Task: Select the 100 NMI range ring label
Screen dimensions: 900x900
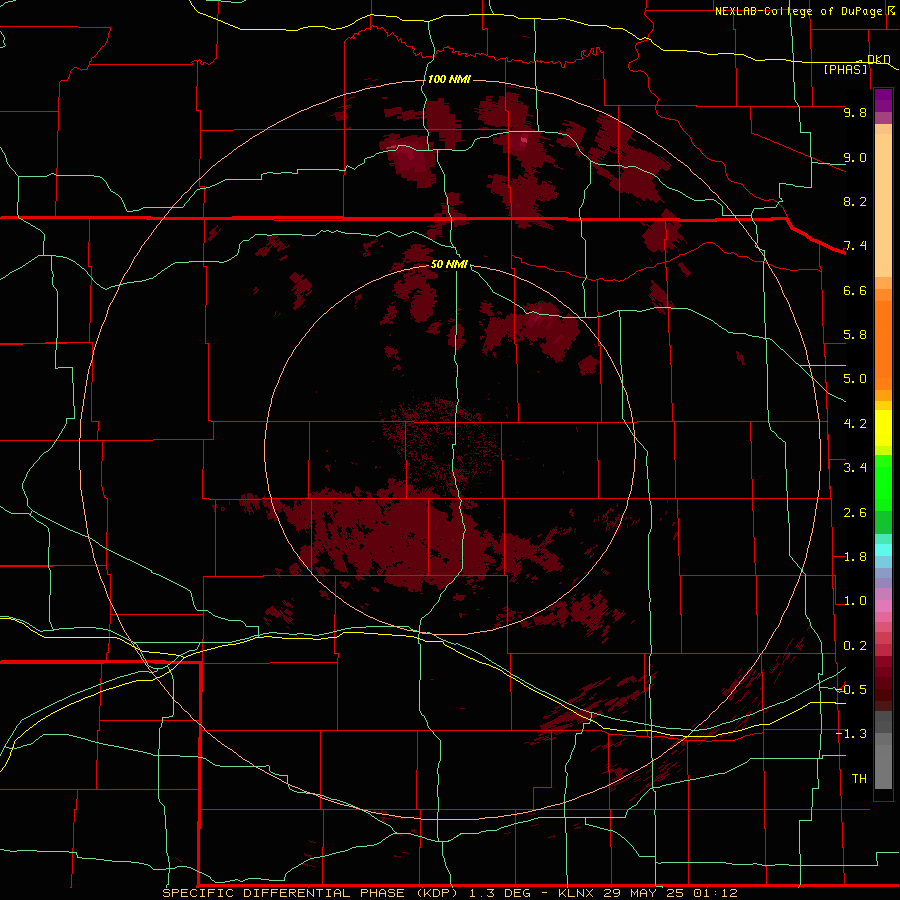Action: coord(449,79)
